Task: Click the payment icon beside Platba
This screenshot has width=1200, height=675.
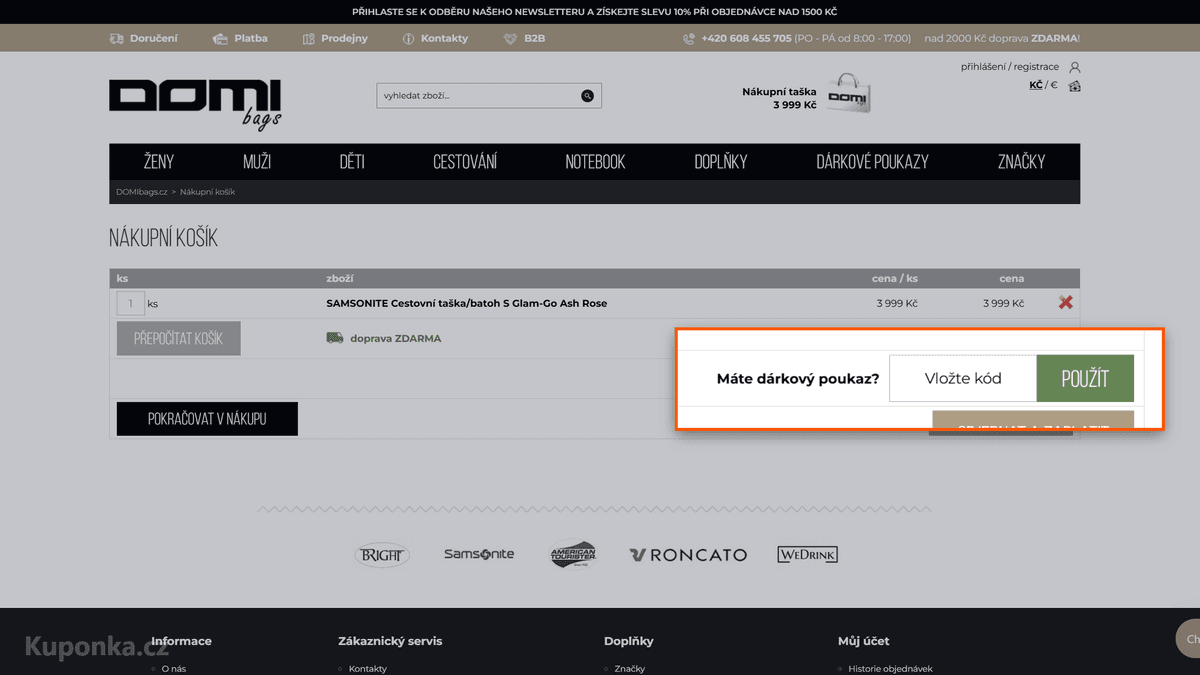Action: tap(220, 38)
